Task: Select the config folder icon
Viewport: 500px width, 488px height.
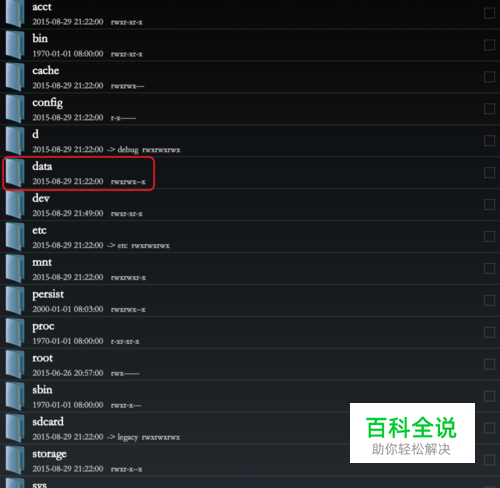Action: (15, 109)
